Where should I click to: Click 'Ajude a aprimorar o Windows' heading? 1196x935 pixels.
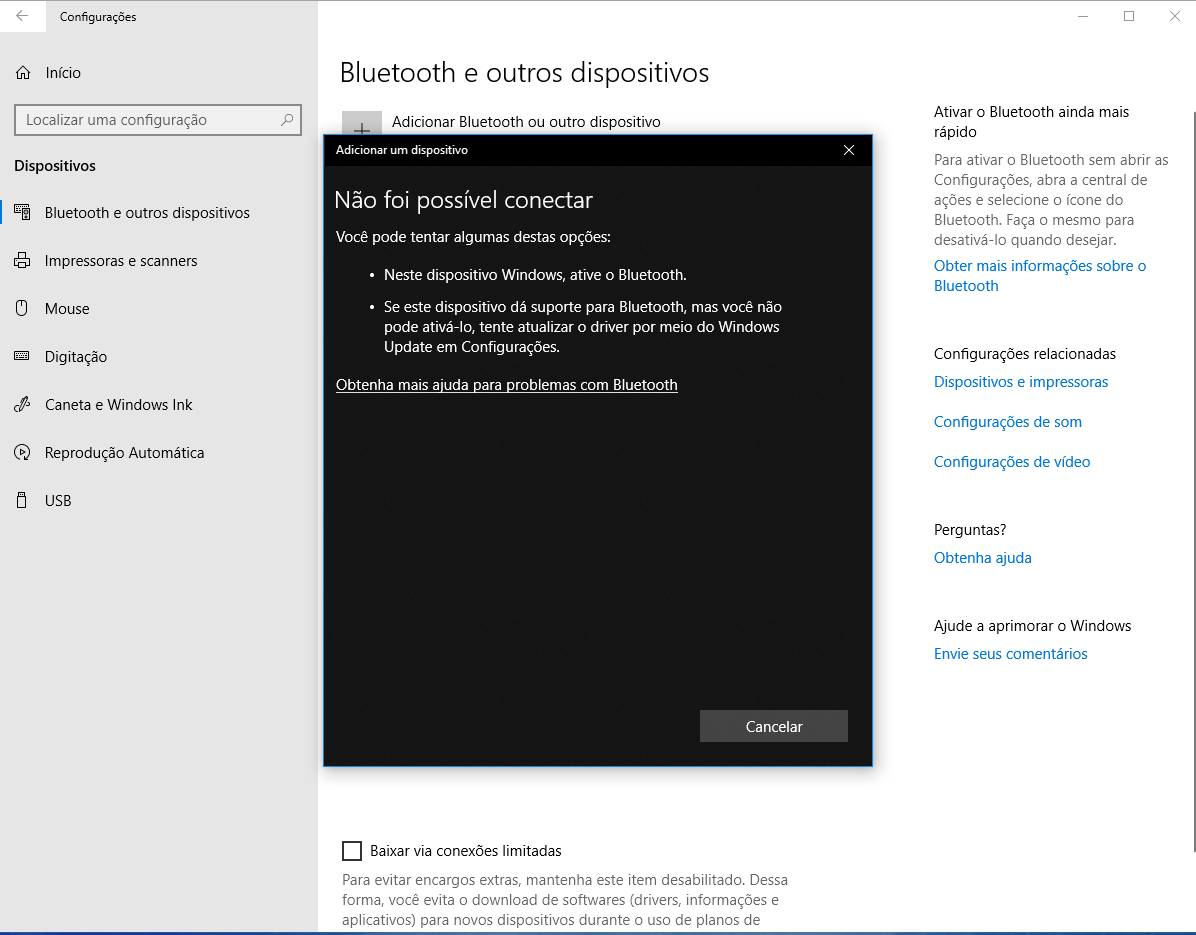(x=1032, y=625)
